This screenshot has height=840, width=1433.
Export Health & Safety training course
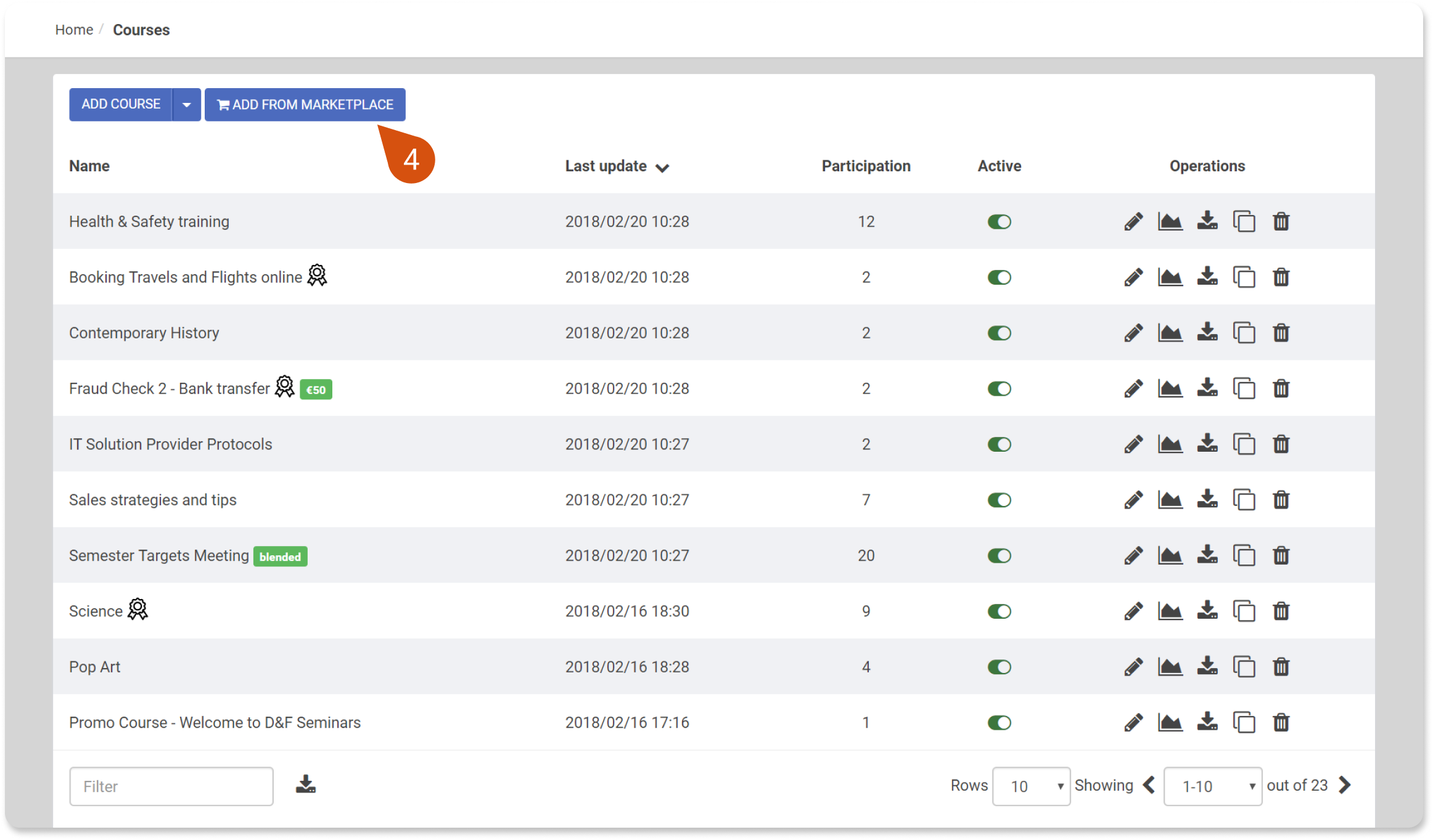click(x=1207, y=221)
